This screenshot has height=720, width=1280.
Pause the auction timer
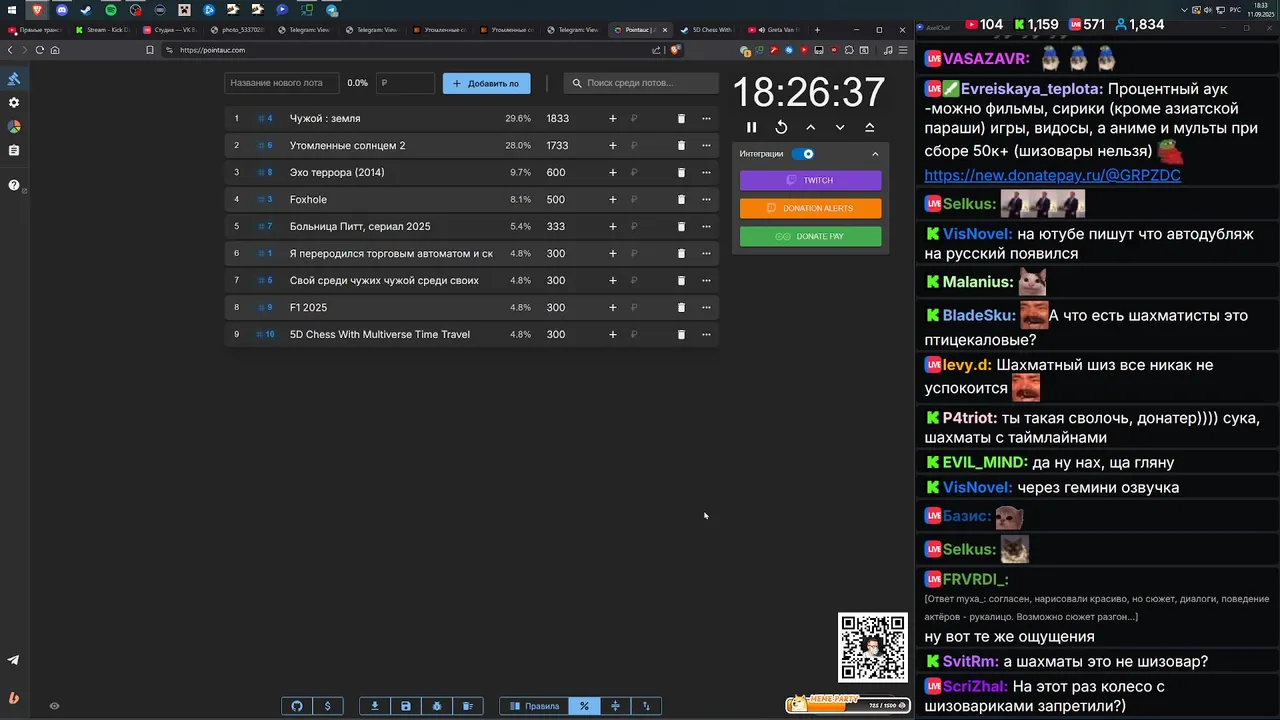click(x=752, y=127)
